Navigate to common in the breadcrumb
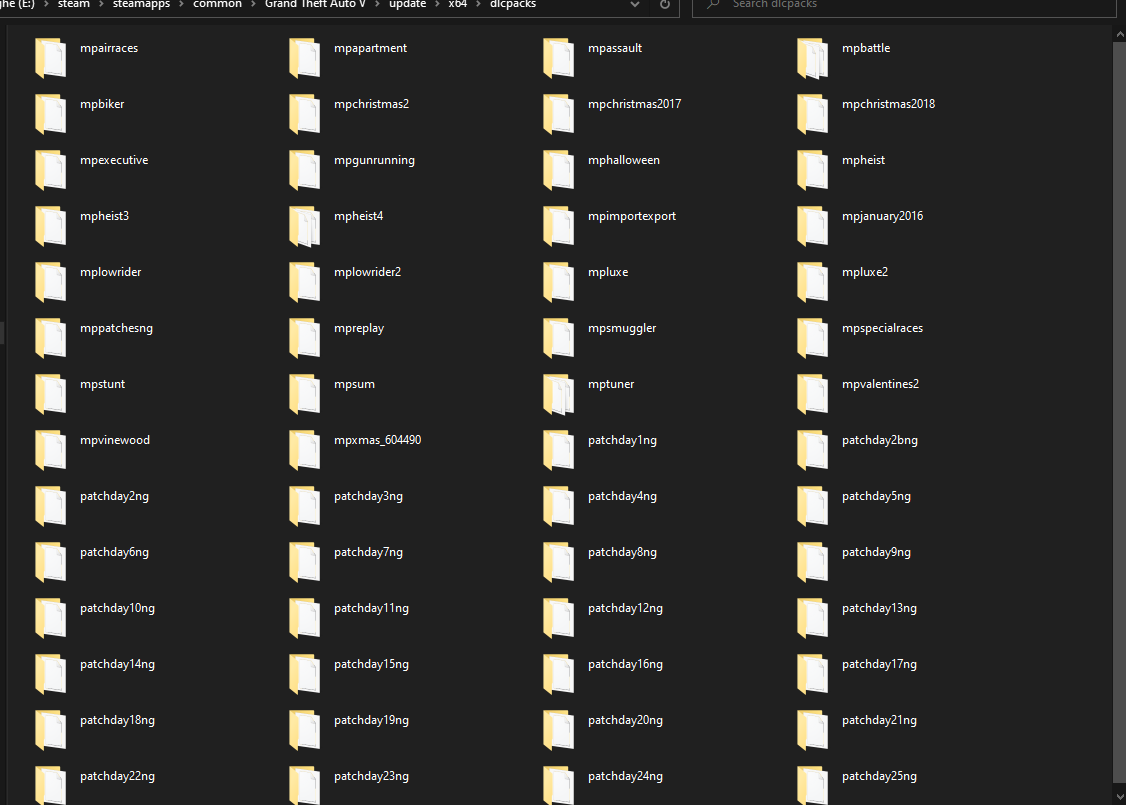 click(218, 4)
